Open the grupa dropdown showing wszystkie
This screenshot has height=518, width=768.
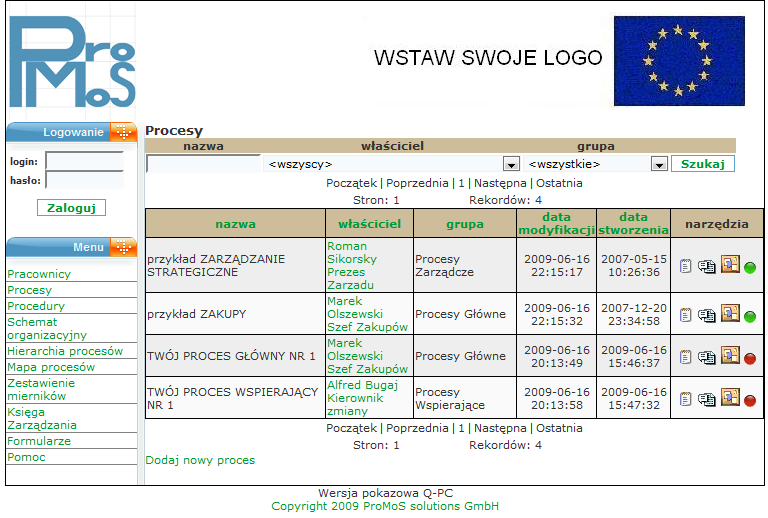(x=596, y=164)
